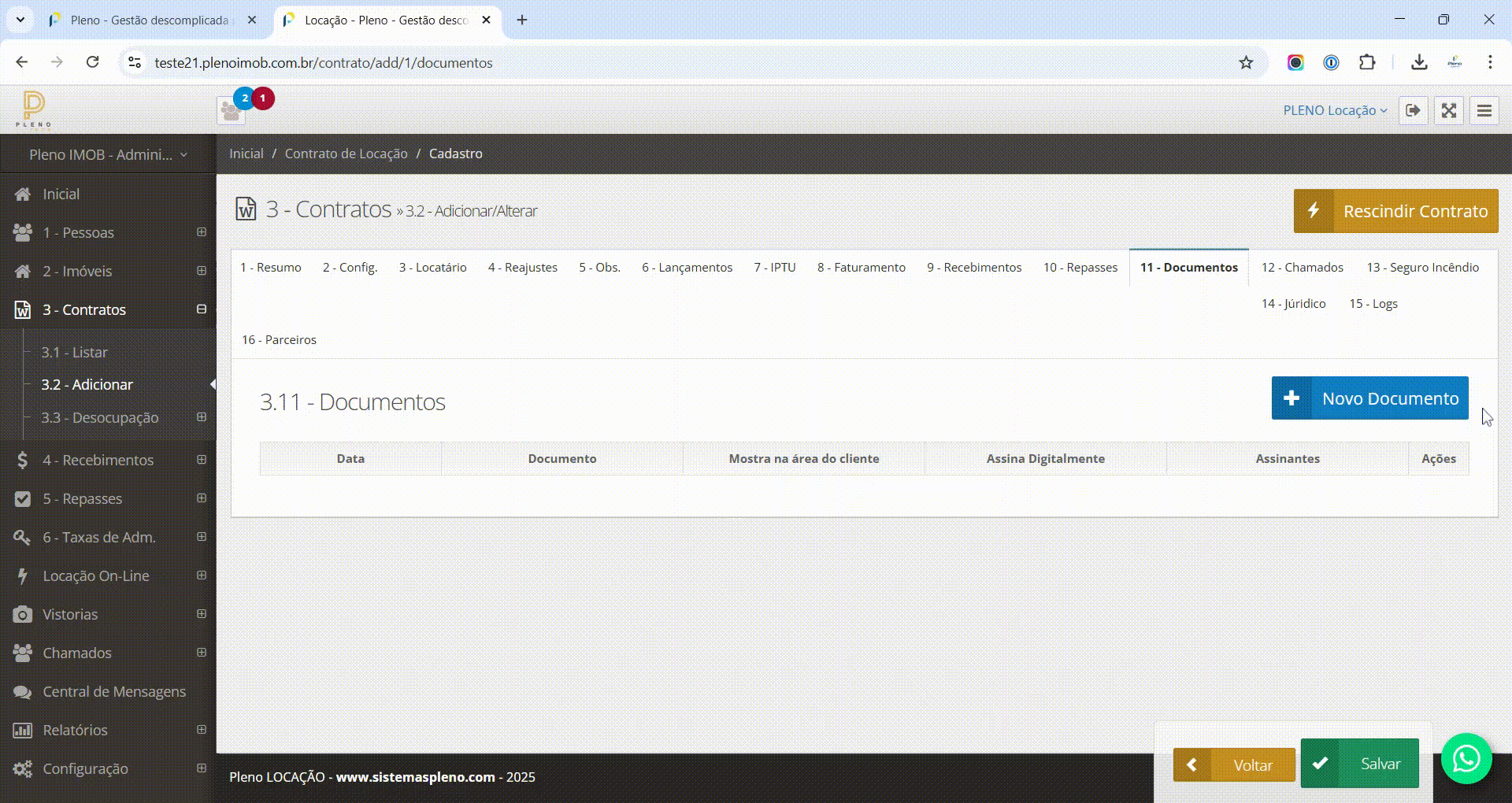Open the notifications people icon with badges
Image resolution: width=1512 pixels, height=803 pixels.
(231, 111)
